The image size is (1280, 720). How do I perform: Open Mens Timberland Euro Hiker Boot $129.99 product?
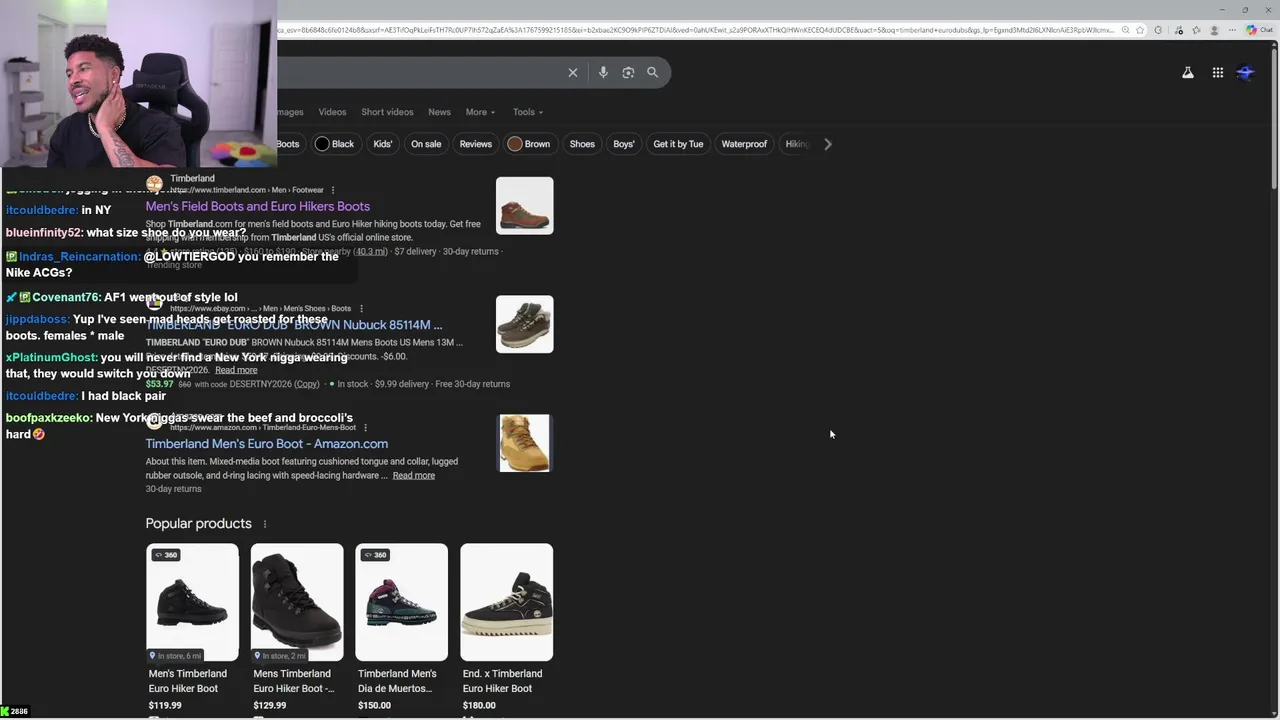click(297, 627)
